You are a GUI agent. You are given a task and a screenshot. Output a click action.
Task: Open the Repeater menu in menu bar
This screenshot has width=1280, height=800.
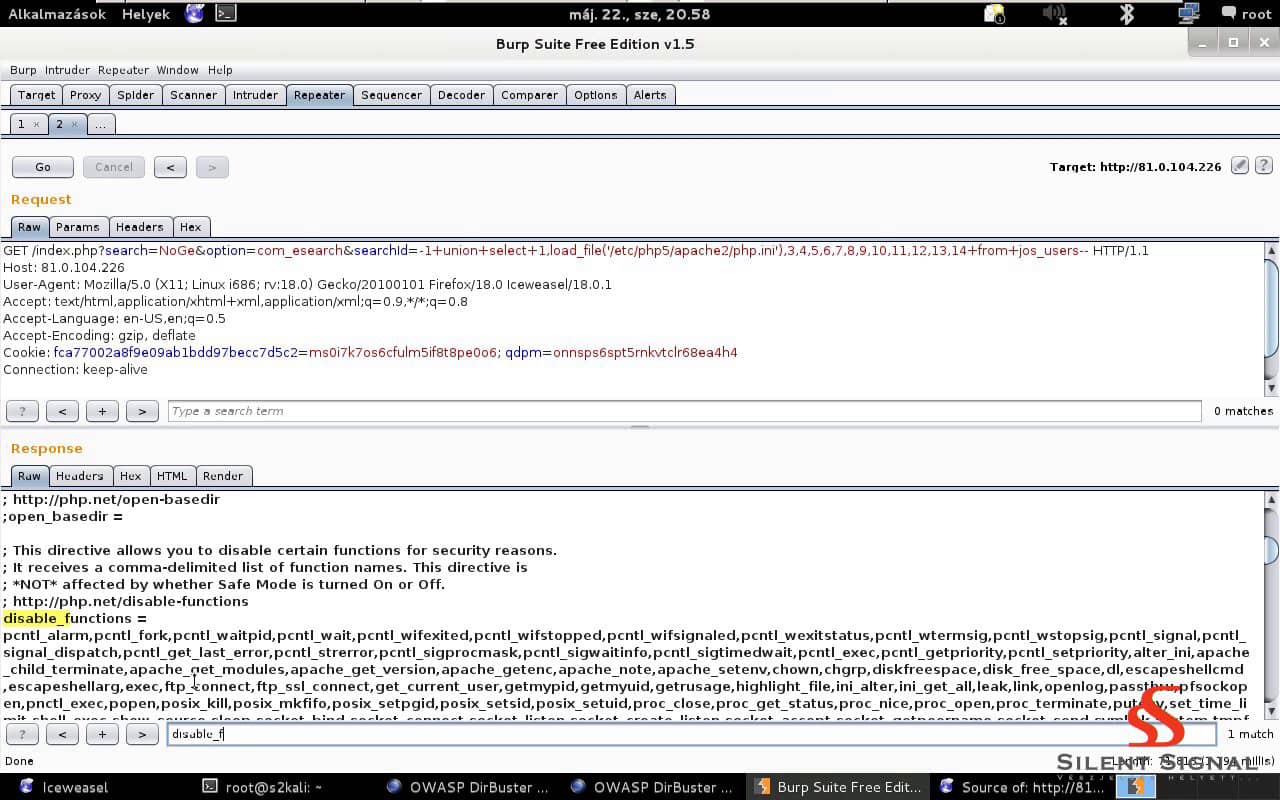point(123,70)
